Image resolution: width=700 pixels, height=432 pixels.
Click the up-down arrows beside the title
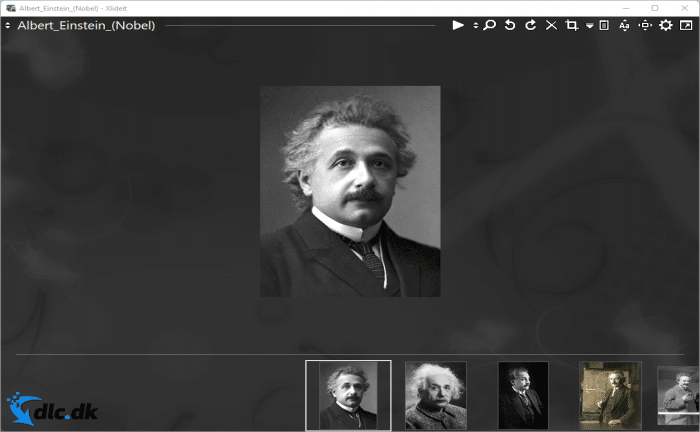click(8, 25)
